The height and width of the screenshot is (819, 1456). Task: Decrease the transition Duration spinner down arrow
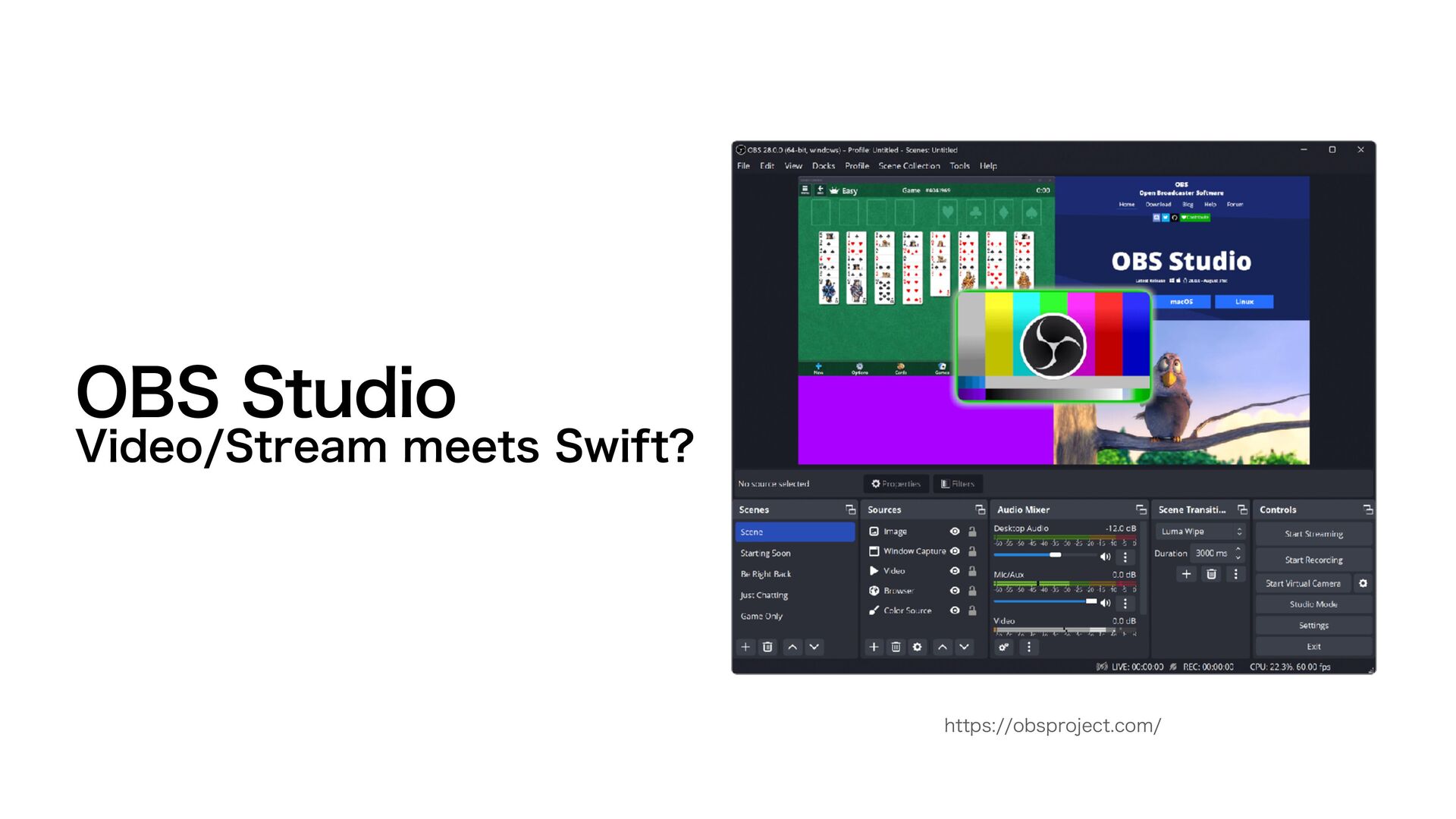(x=1238, y=557)
